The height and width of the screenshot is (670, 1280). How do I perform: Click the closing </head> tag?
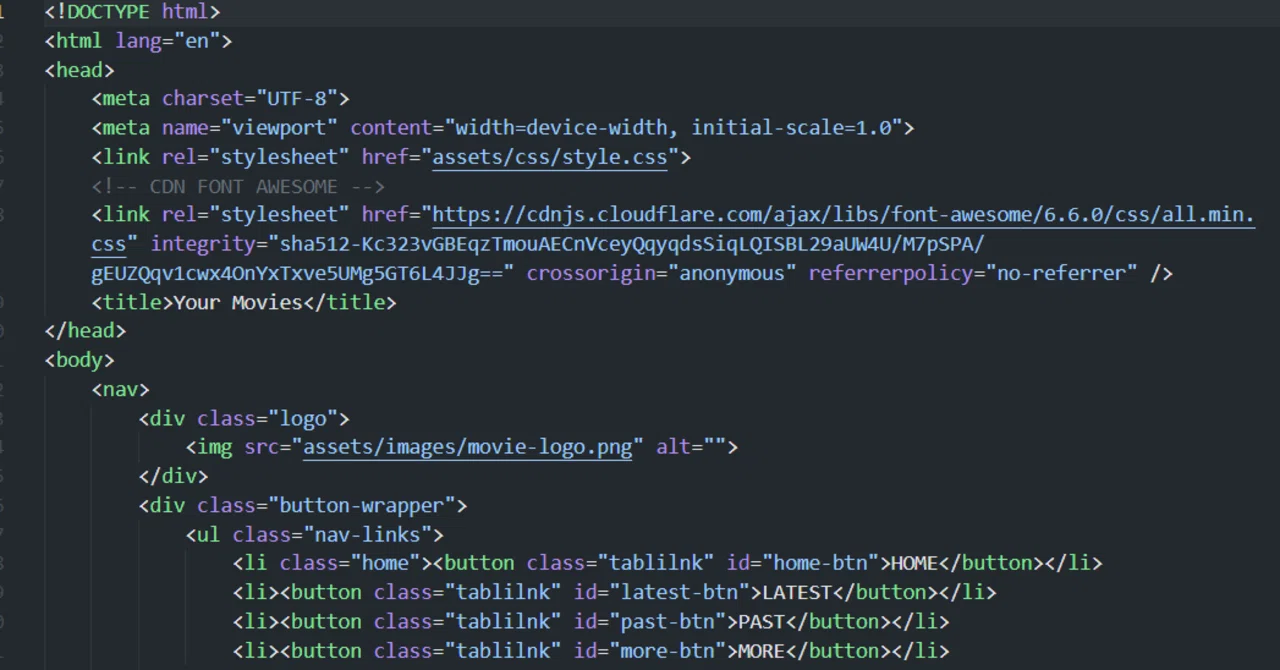pos(86,331)
